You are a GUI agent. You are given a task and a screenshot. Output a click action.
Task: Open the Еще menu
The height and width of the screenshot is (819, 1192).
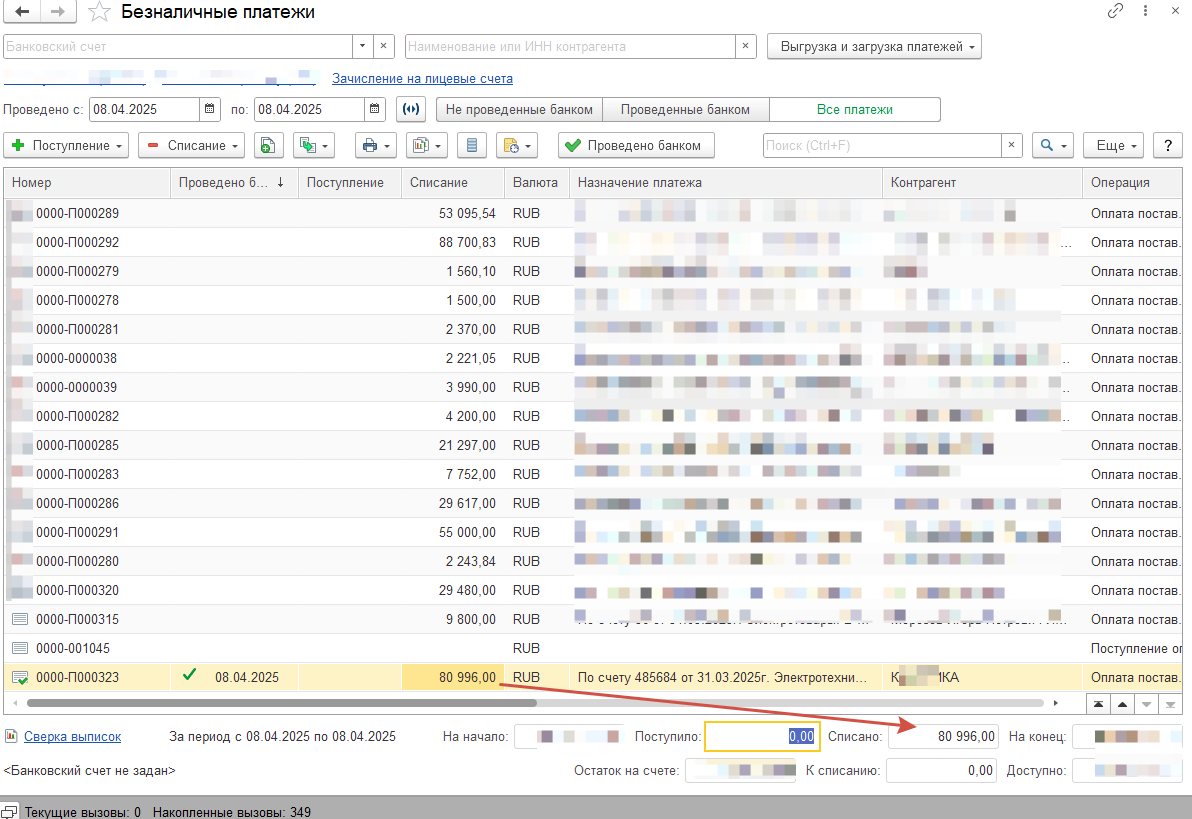pos(1114,145)
